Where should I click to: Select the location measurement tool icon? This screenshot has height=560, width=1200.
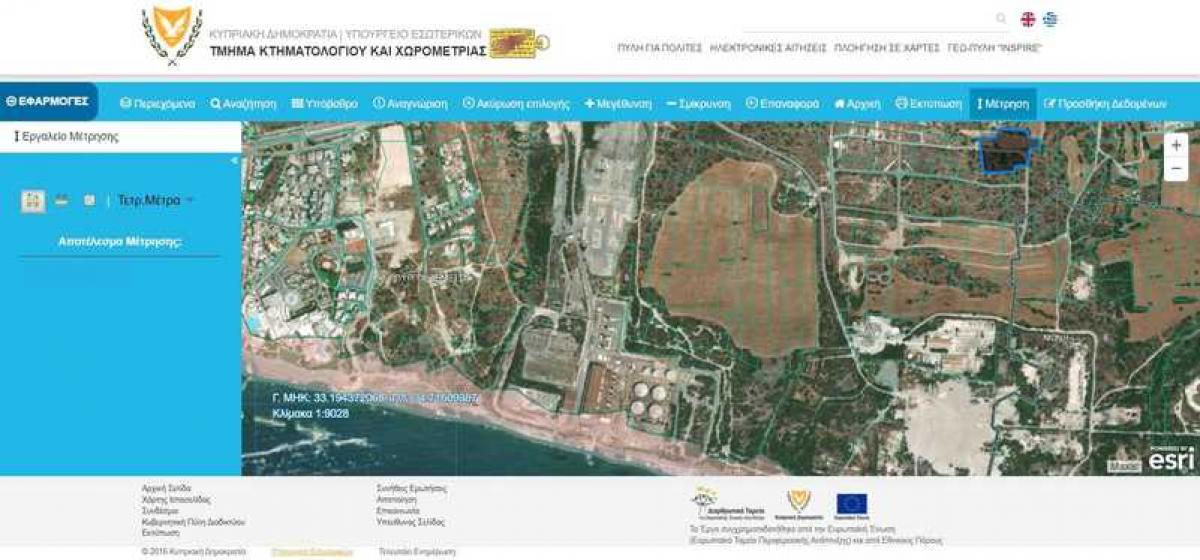(x=89, y=200)
